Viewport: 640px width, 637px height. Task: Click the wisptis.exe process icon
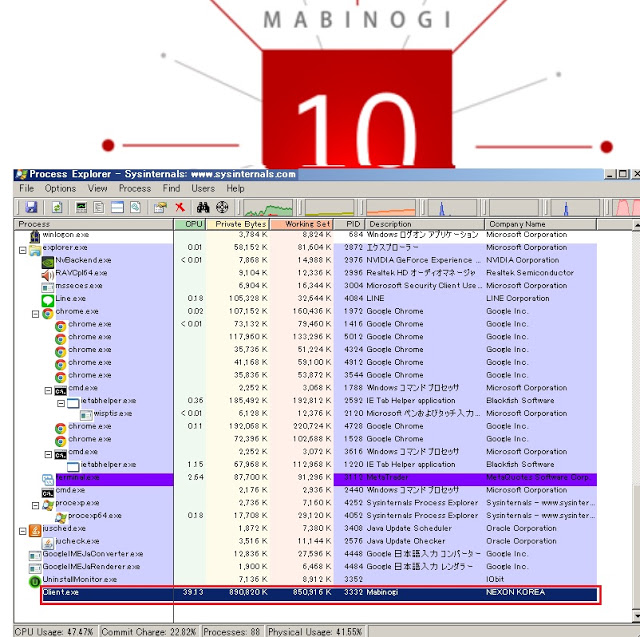point(86,415)
